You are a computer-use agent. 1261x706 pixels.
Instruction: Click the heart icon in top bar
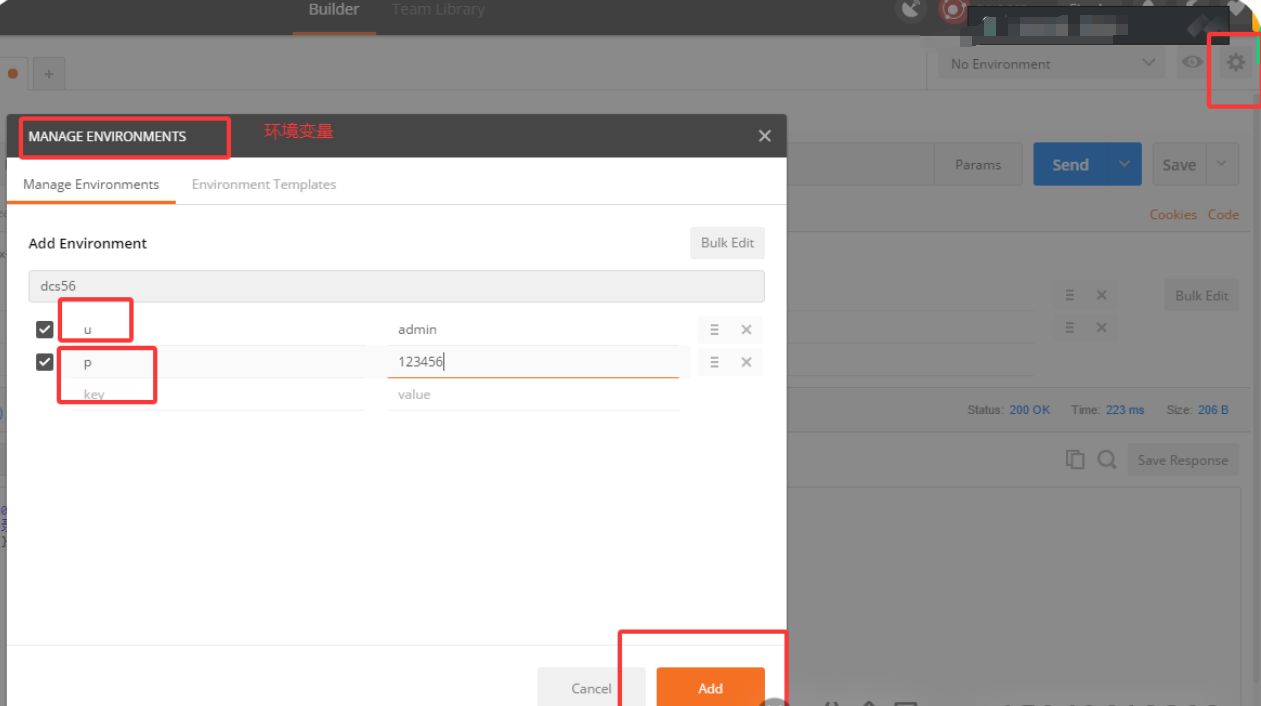tap(1238, 9)
